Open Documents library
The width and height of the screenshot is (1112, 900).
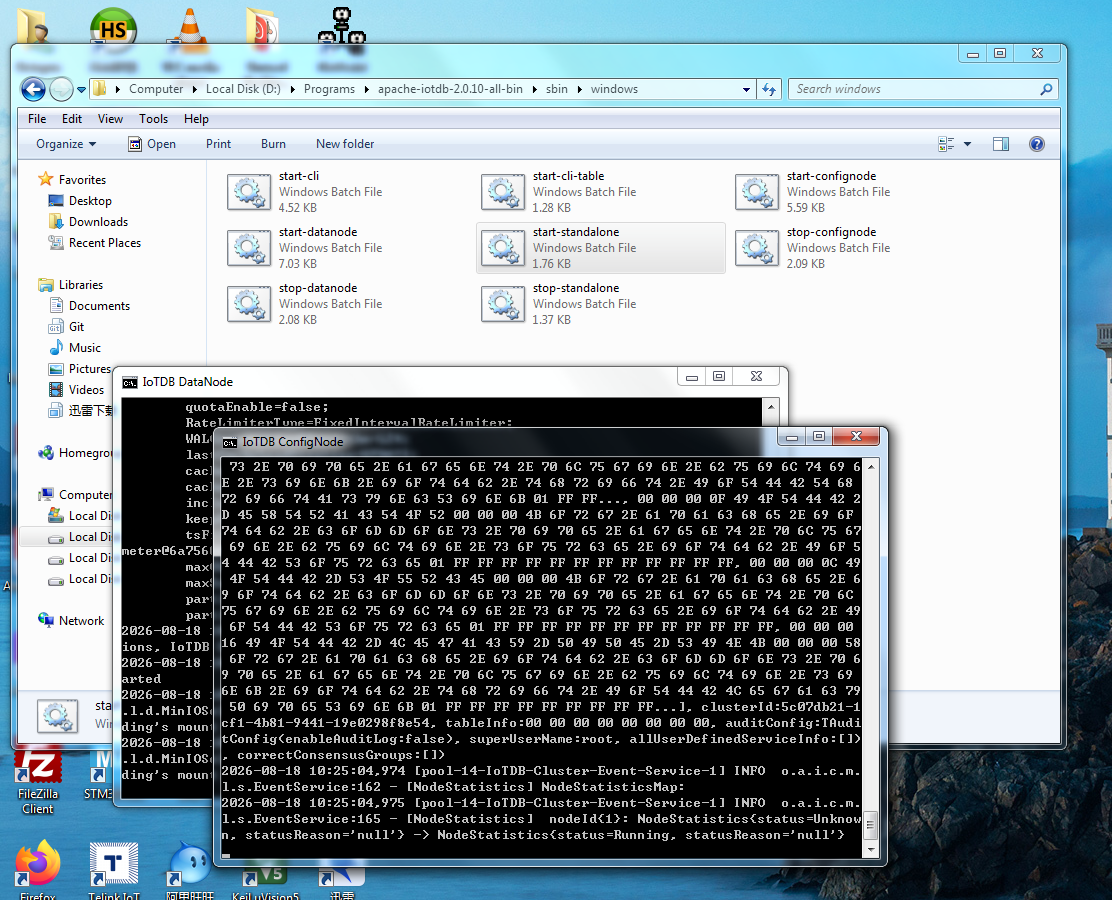coord(99,306)
